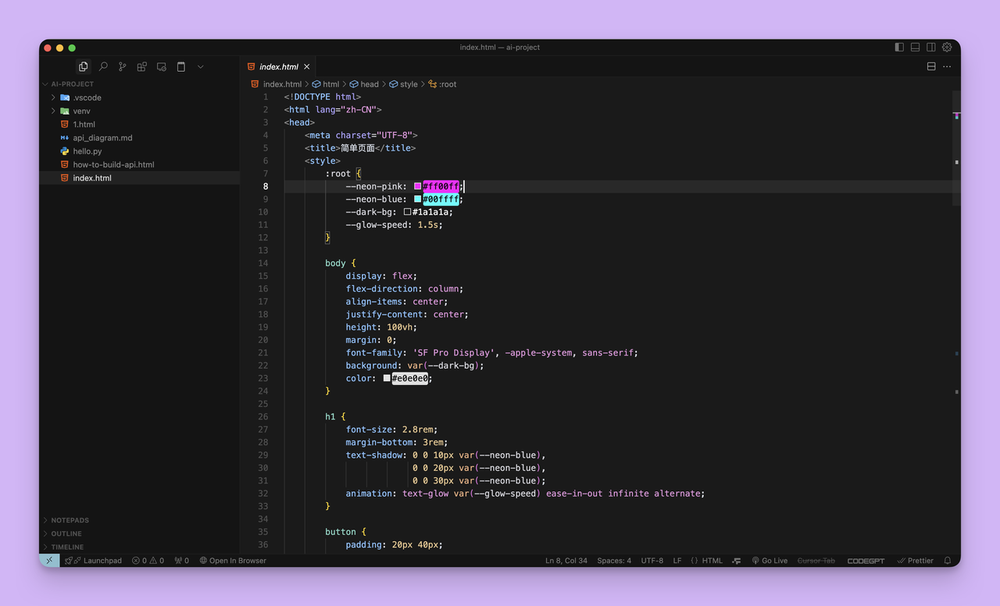Click the Settings gear in the title bar
The width and height of the screenshot is (1000, 606).
click(x=947, y=47)
